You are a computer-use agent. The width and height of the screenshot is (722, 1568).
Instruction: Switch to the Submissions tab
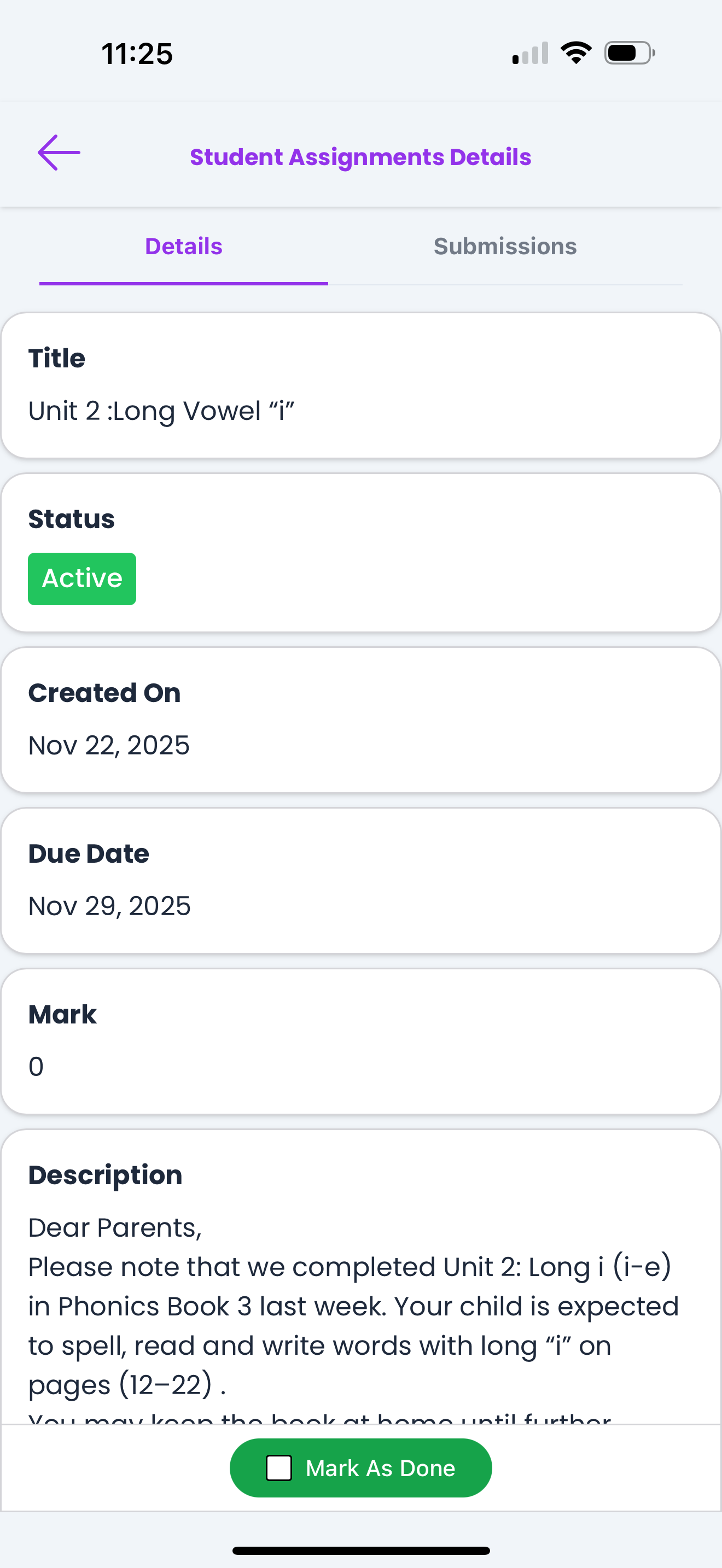click(505, 247)
